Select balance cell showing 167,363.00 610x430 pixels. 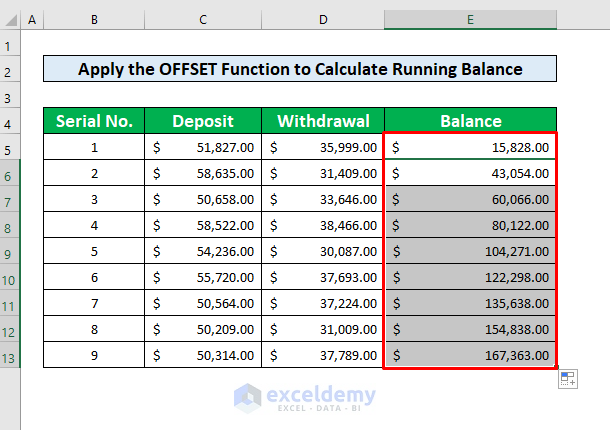tap(470, 355)
